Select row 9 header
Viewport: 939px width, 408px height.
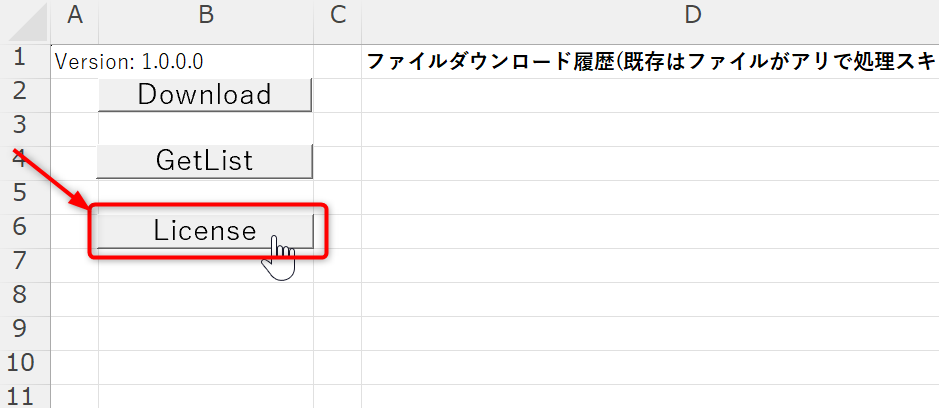[24, 328]
